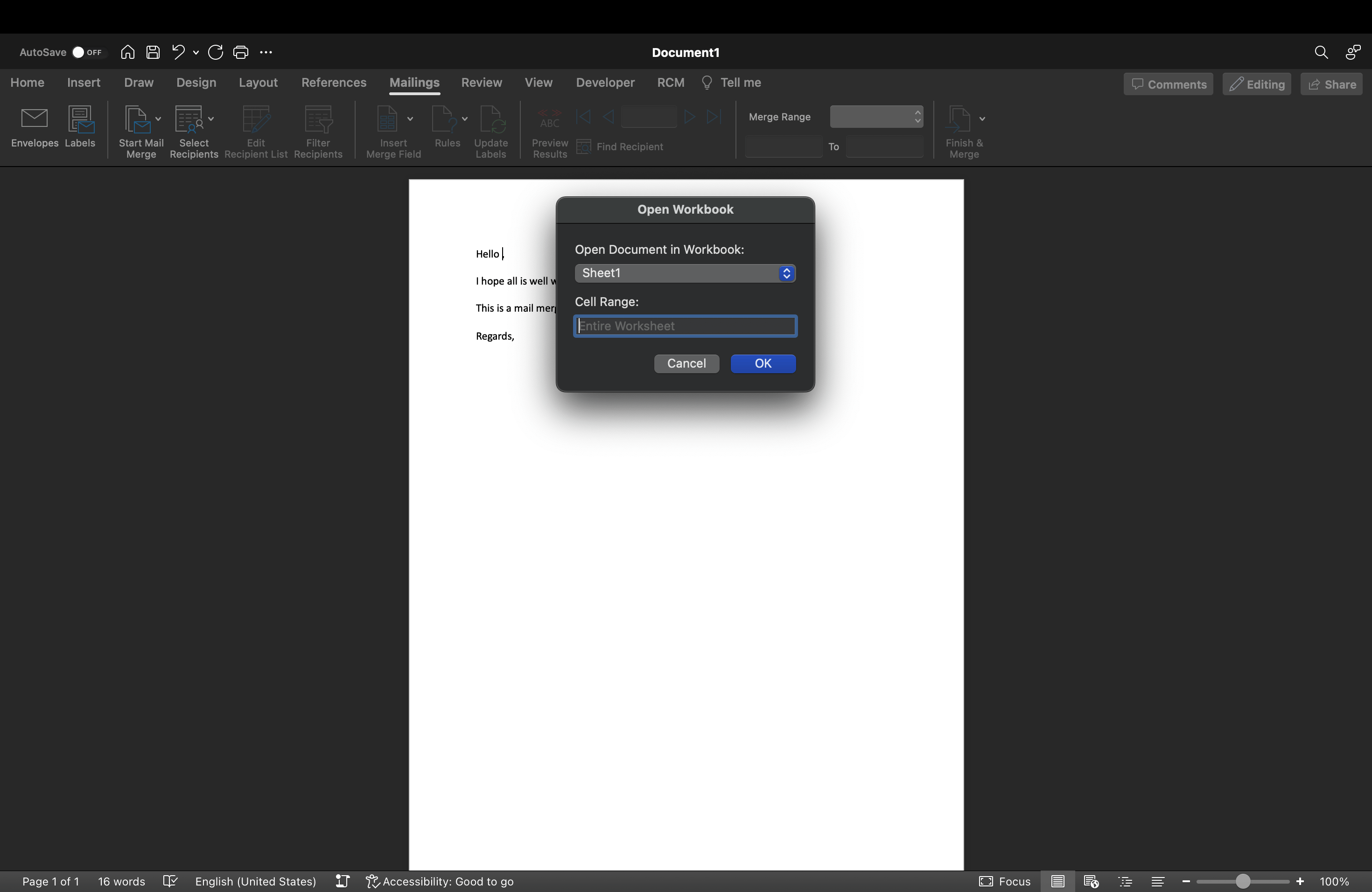Click the Home icon in title bar
This screenshot has width=1372, height=892.
pyautogui.click(x=127, y=52)
